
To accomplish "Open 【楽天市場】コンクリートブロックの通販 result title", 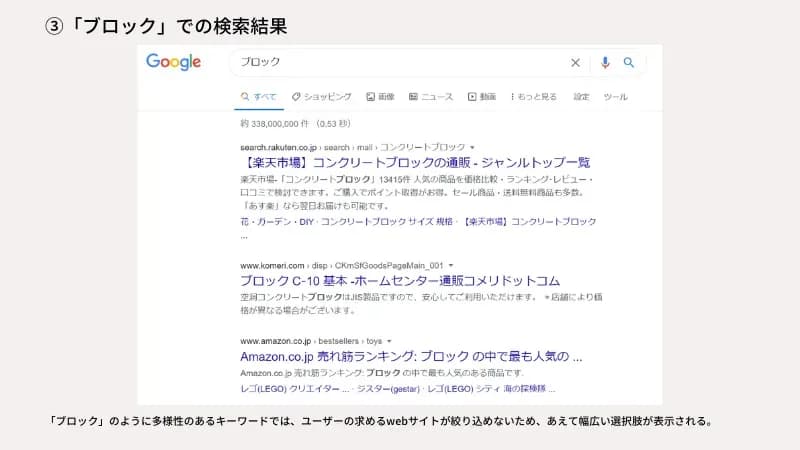I will [415, 163].
